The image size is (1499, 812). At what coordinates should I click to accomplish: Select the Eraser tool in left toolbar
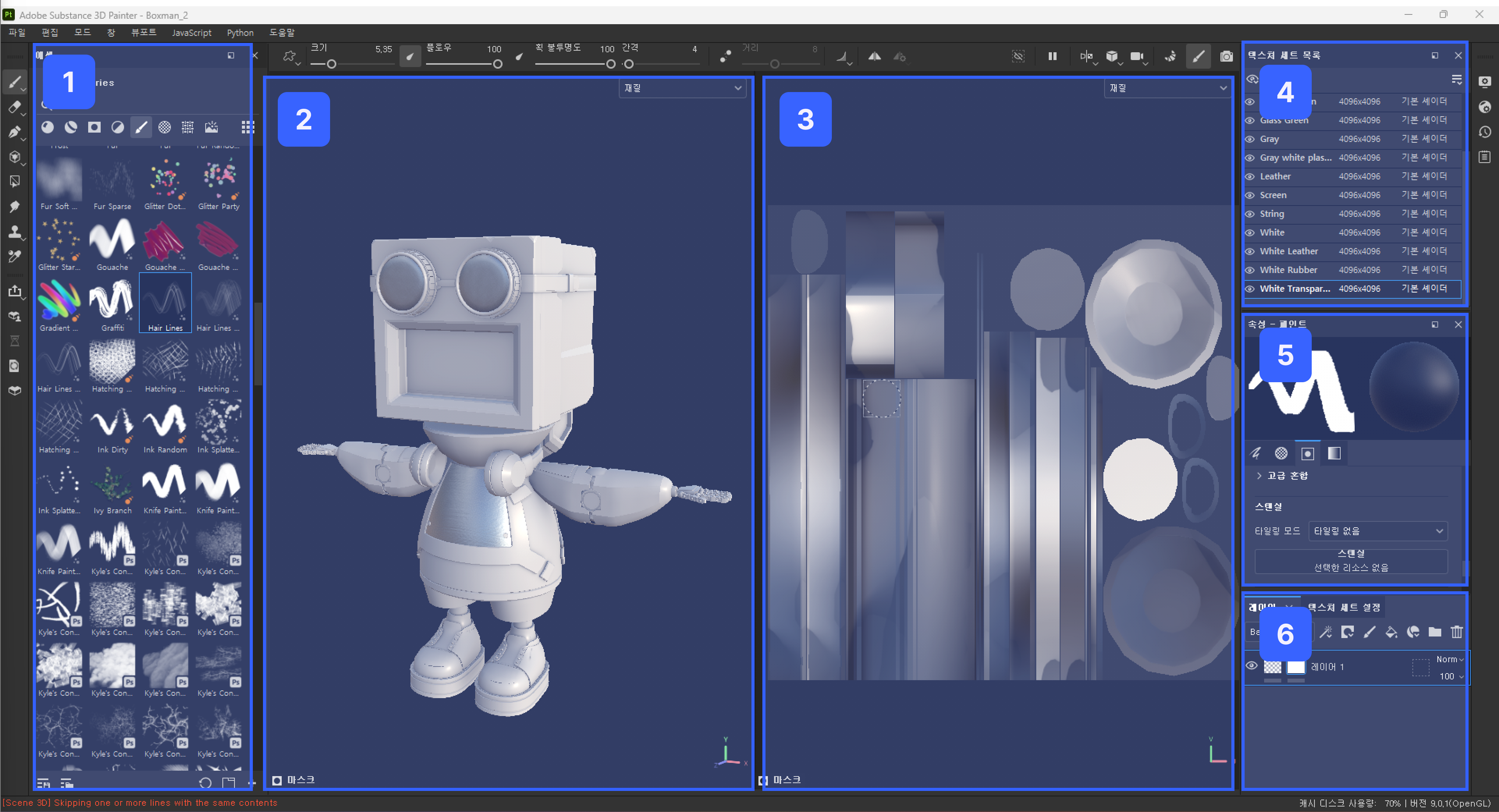click(x=14, y=107)
